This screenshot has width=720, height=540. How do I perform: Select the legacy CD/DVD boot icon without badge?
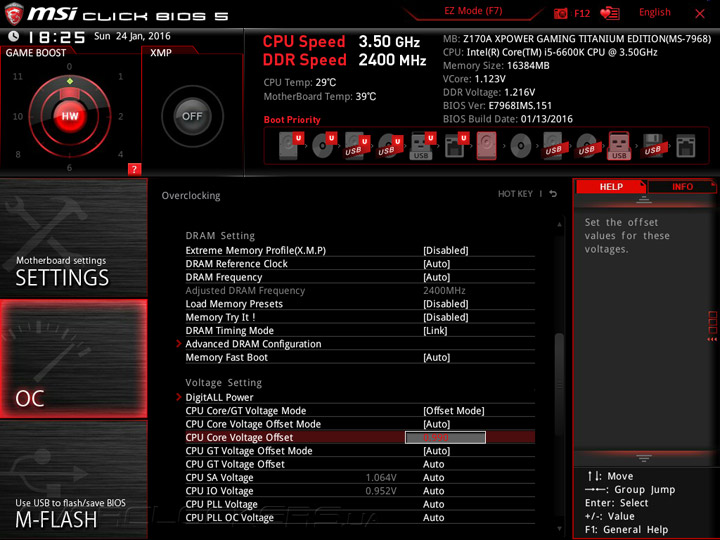point(521,146)
